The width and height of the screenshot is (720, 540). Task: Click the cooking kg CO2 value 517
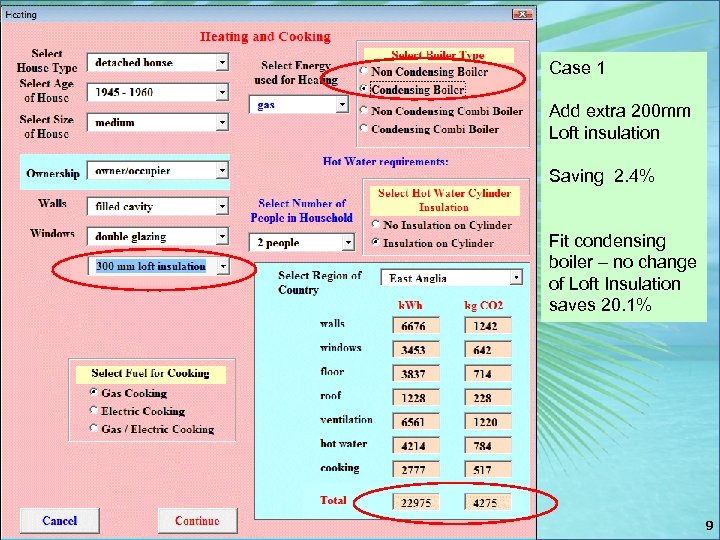488,469
